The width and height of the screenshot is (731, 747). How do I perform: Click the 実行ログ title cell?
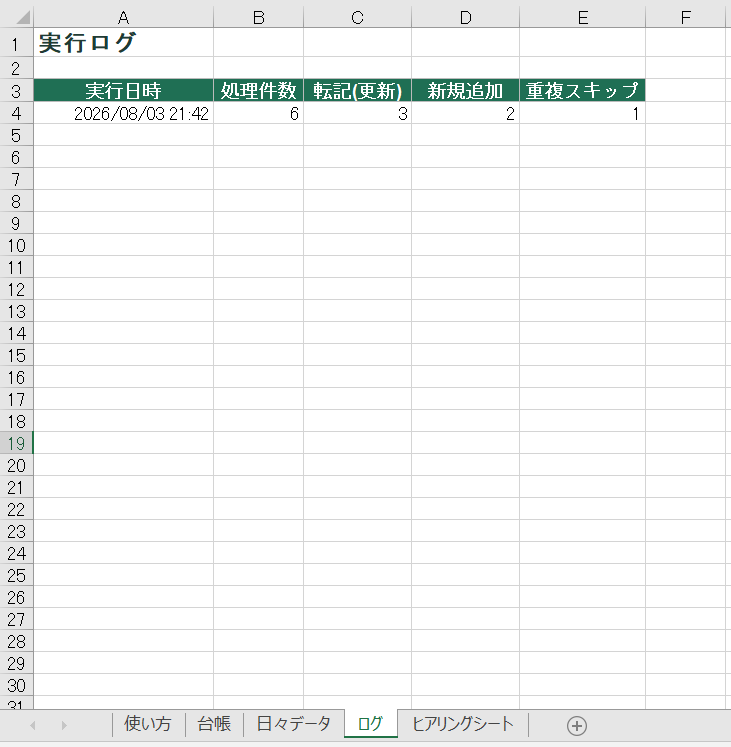tap(123, 43)
